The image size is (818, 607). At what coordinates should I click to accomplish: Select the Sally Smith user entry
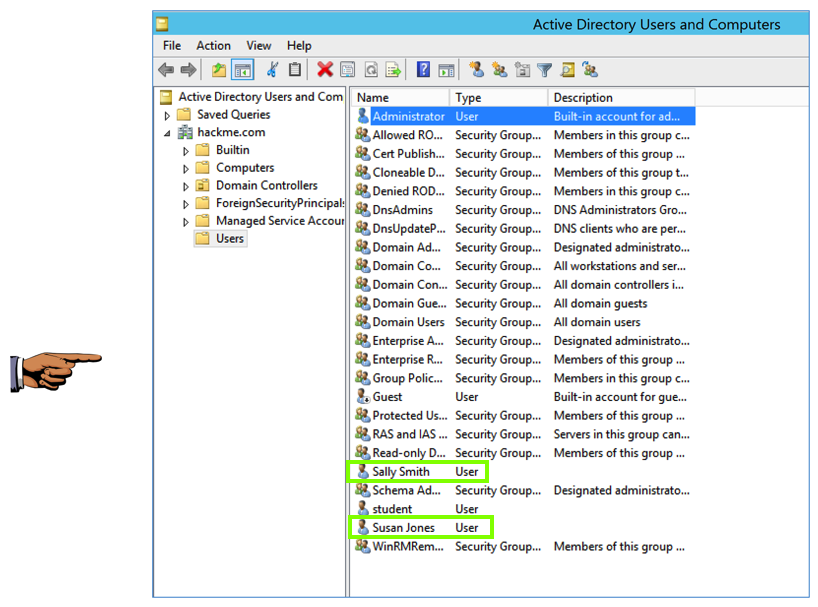(x=401, y=472)
